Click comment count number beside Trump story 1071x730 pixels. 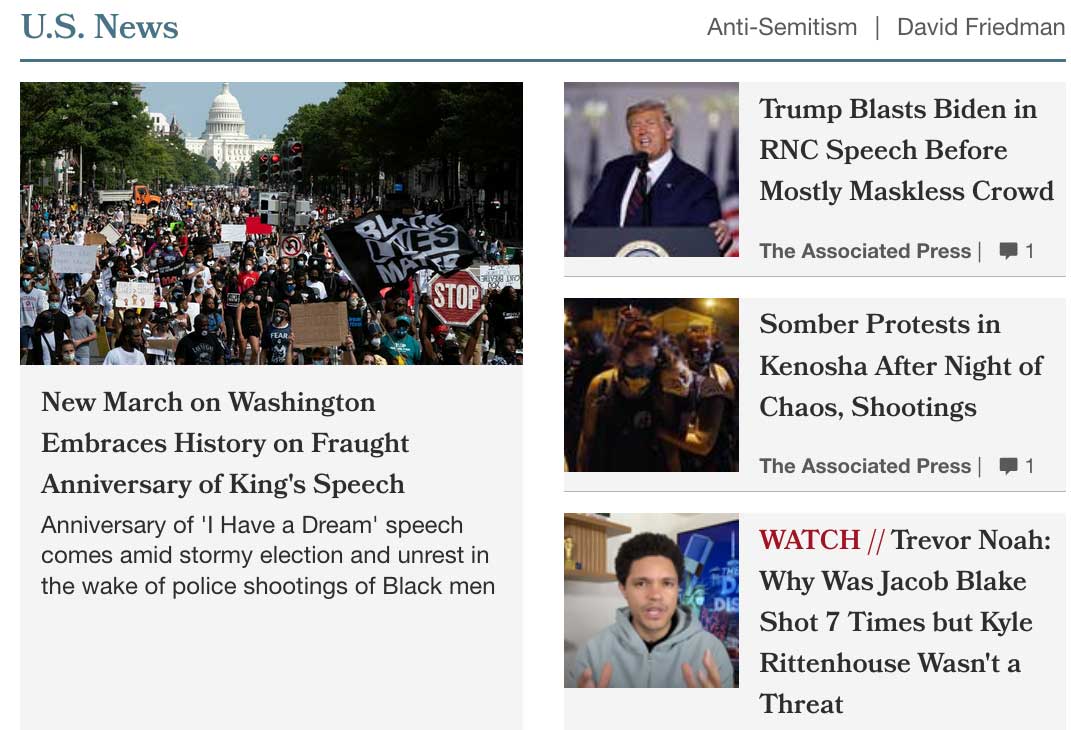[x=1030, y=251]
